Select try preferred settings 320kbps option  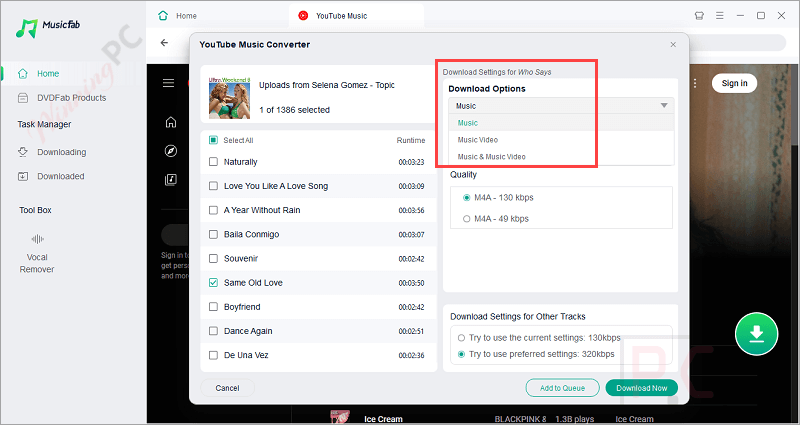tap(461, 354)
